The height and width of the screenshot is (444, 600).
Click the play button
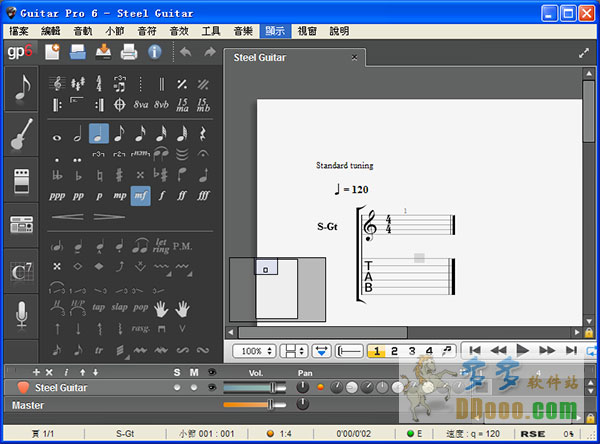tap(522, 350)
